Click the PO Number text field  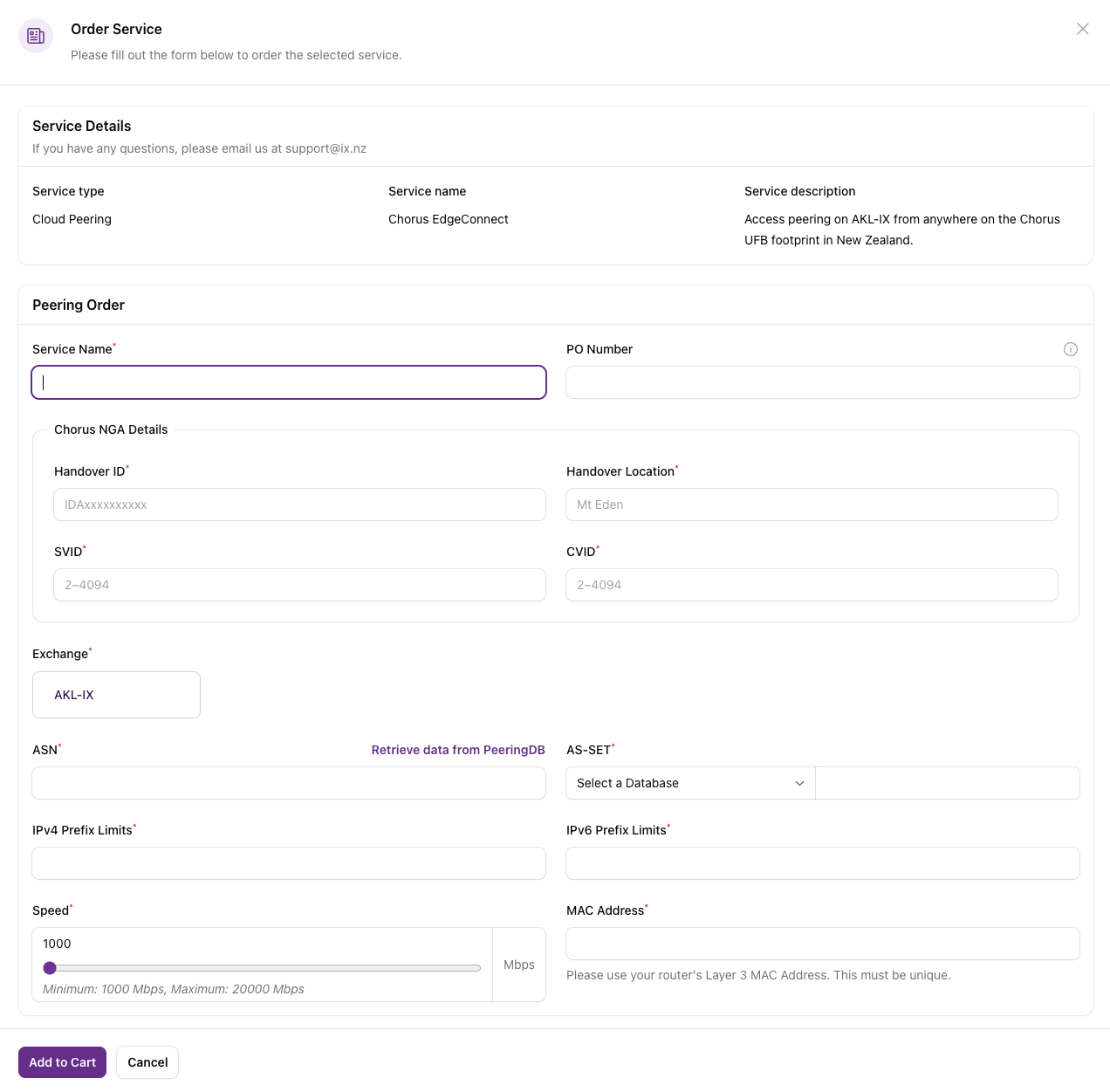point(823,382)
